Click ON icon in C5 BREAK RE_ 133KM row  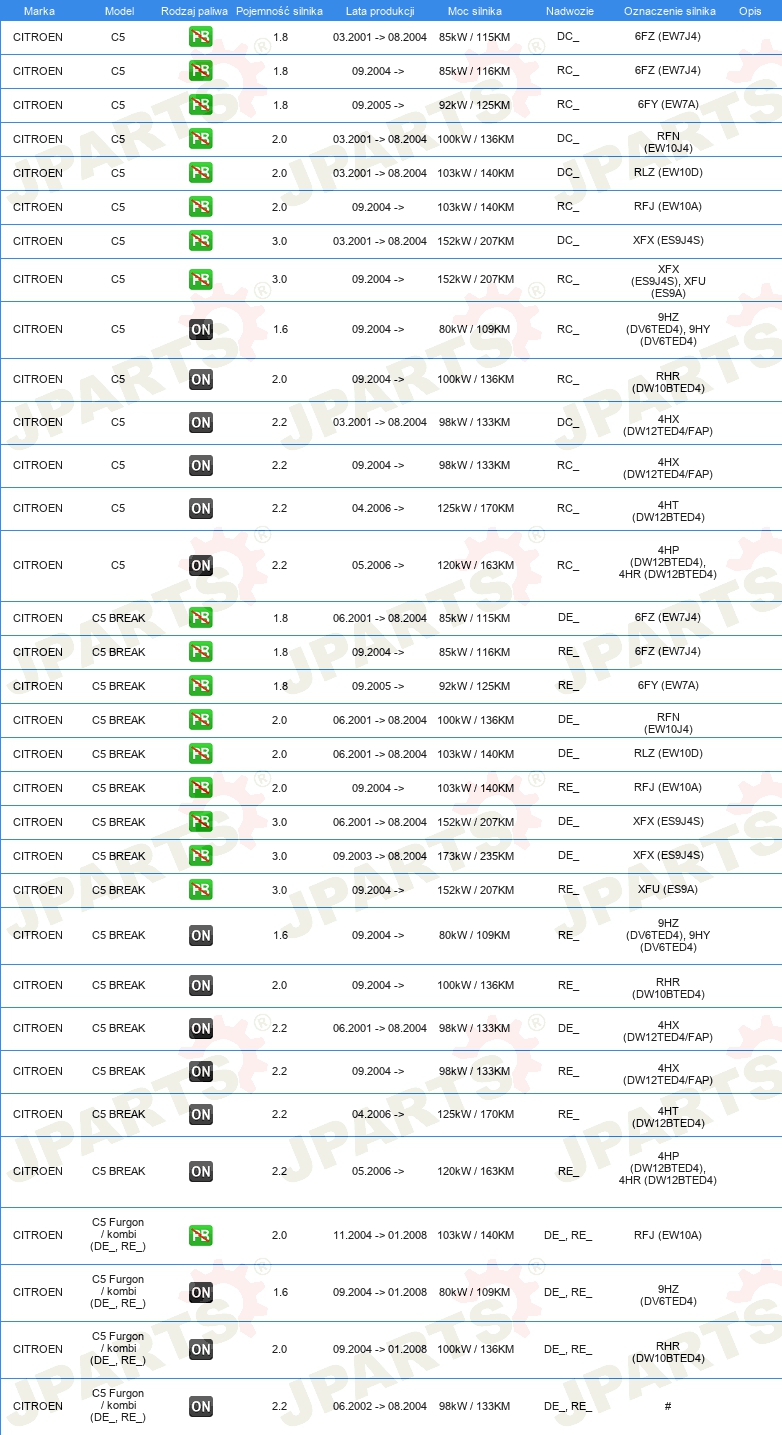pyautogui.click(x=200, y=1071)
